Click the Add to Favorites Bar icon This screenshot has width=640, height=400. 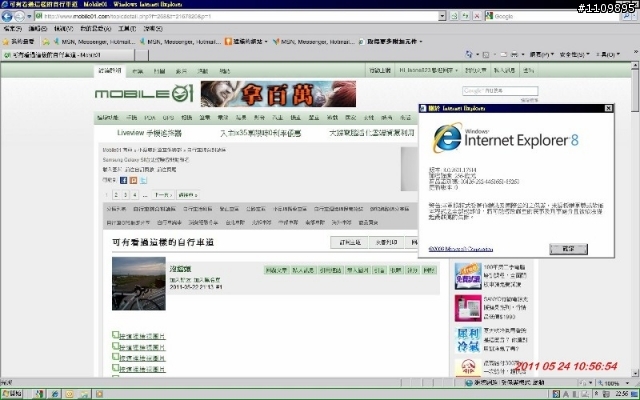46,42
